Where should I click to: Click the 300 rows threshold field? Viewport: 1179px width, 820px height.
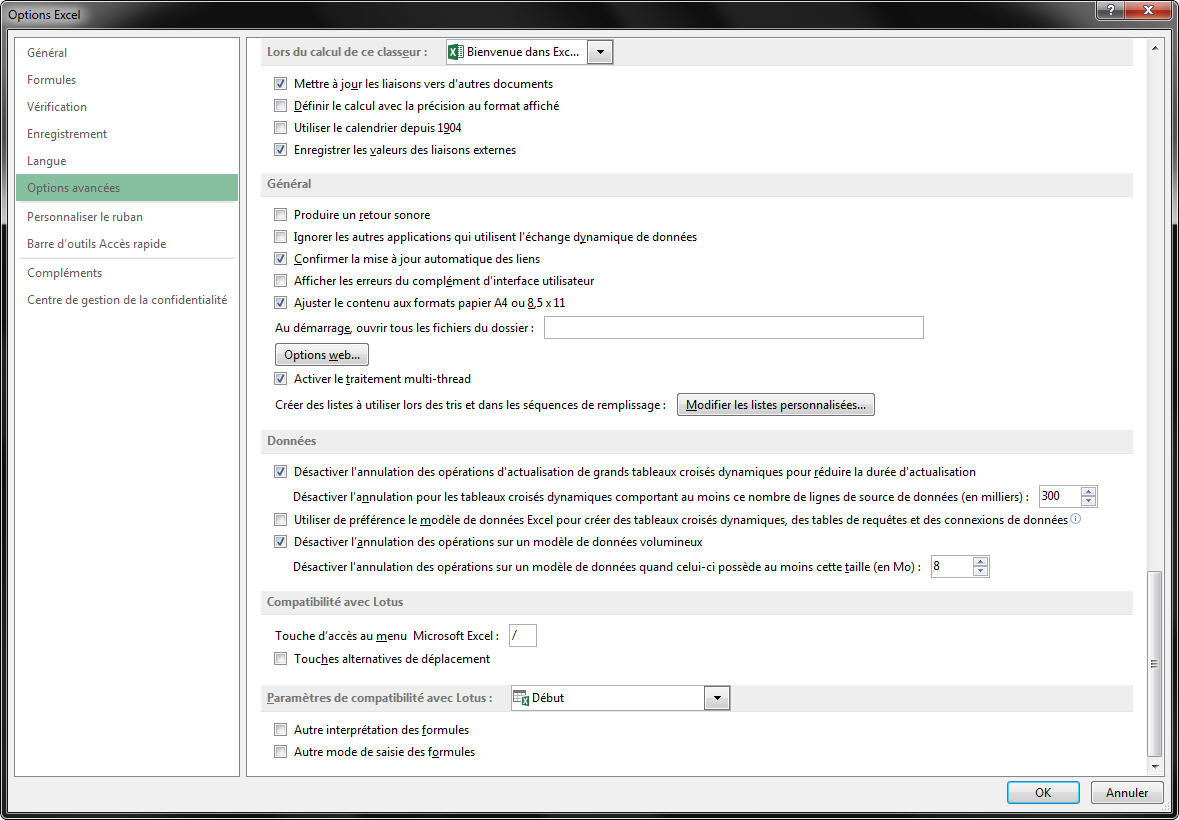1060,496
